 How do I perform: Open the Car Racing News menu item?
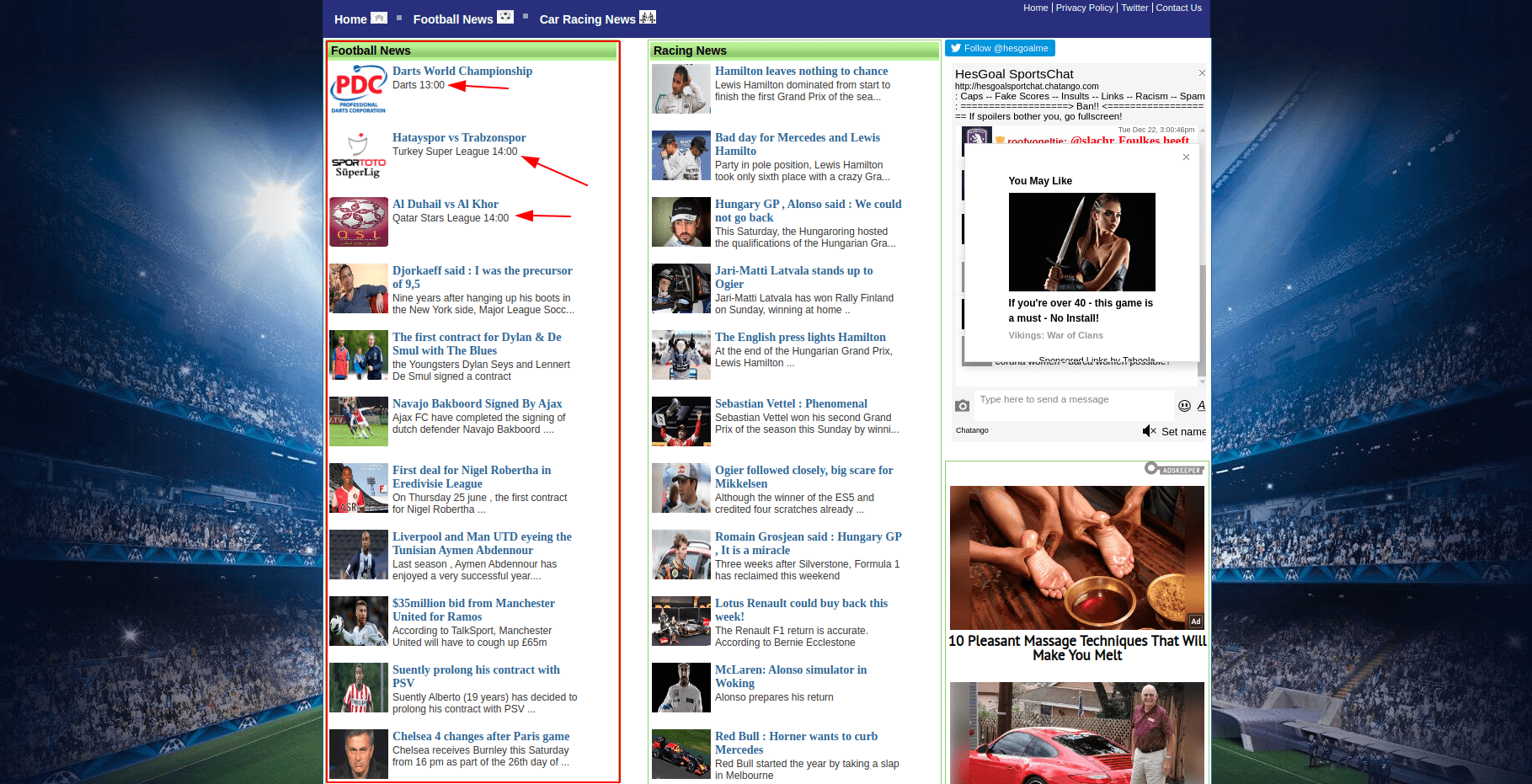click(587, 19)
